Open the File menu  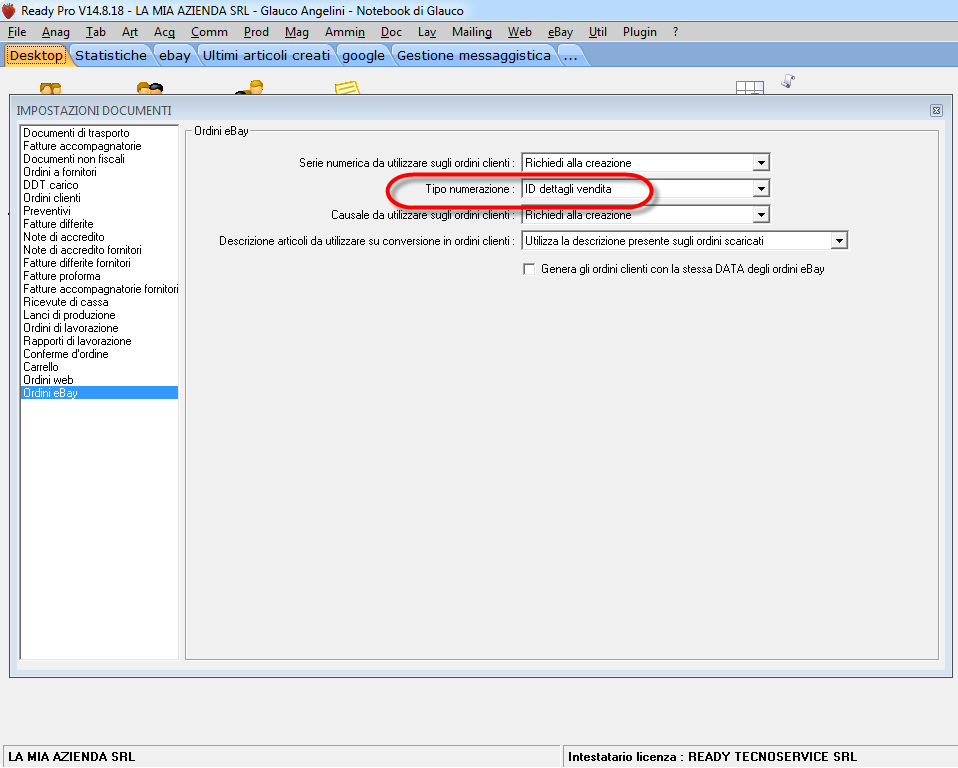[16, 32]
